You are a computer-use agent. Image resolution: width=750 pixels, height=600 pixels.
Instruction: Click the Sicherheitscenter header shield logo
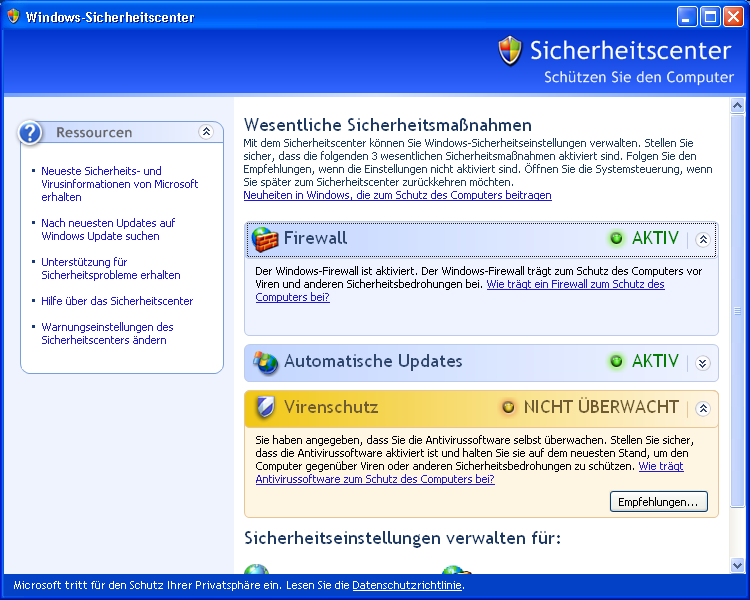[510, 51]
